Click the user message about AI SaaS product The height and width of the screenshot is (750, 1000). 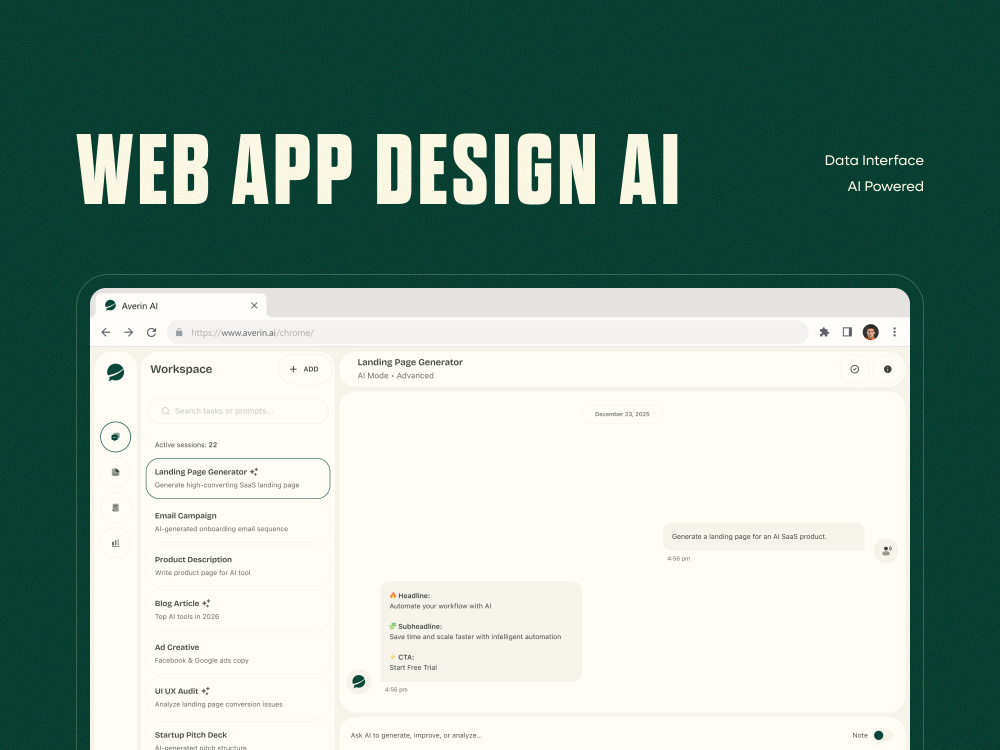click(763, 536)
